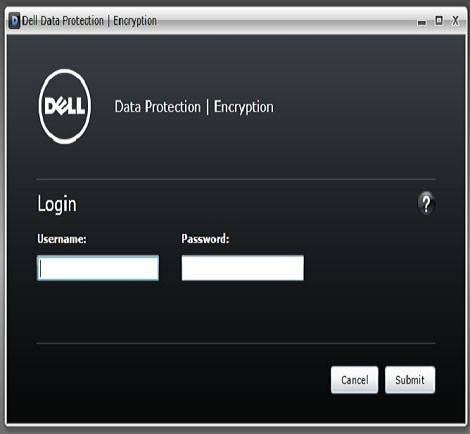Click the Encryption word in header banner

point(244,108)
